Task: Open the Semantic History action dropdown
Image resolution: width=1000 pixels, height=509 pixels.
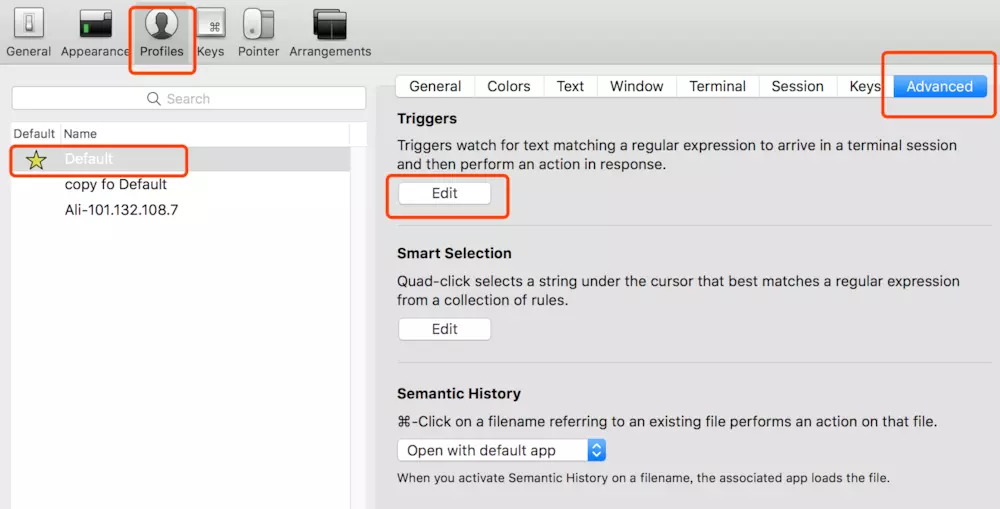Action: 501,450
